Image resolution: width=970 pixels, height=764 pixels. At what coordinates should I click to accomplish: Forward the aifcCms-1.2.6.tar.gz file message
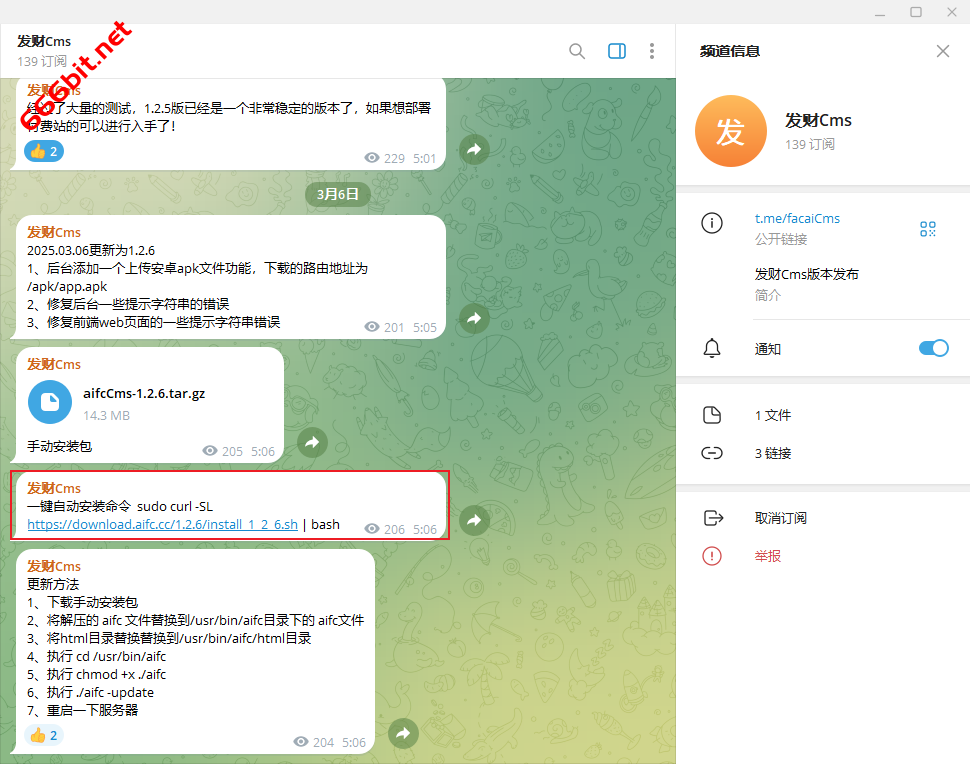[312, 442]
